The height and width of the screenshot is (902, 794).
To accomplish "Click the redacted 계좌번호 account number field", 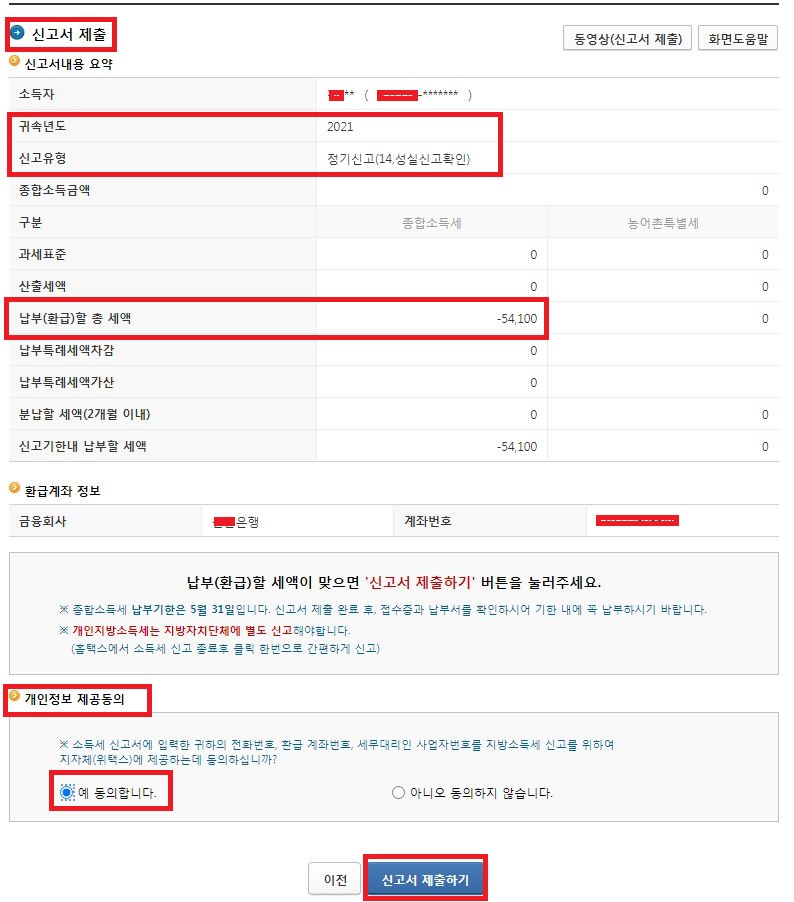I will point(638,521).
